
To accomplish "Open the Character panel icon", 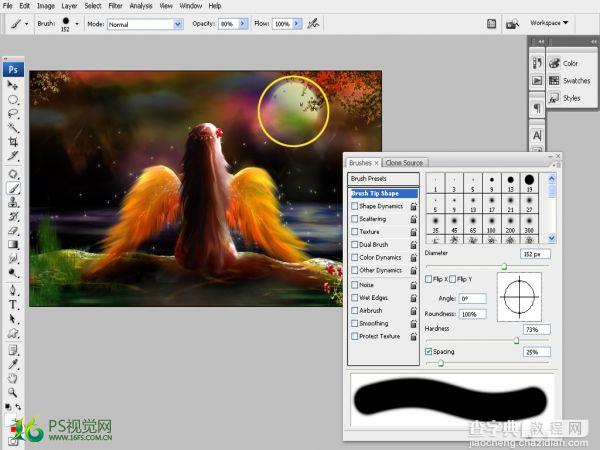I will [x=537, y=135].
